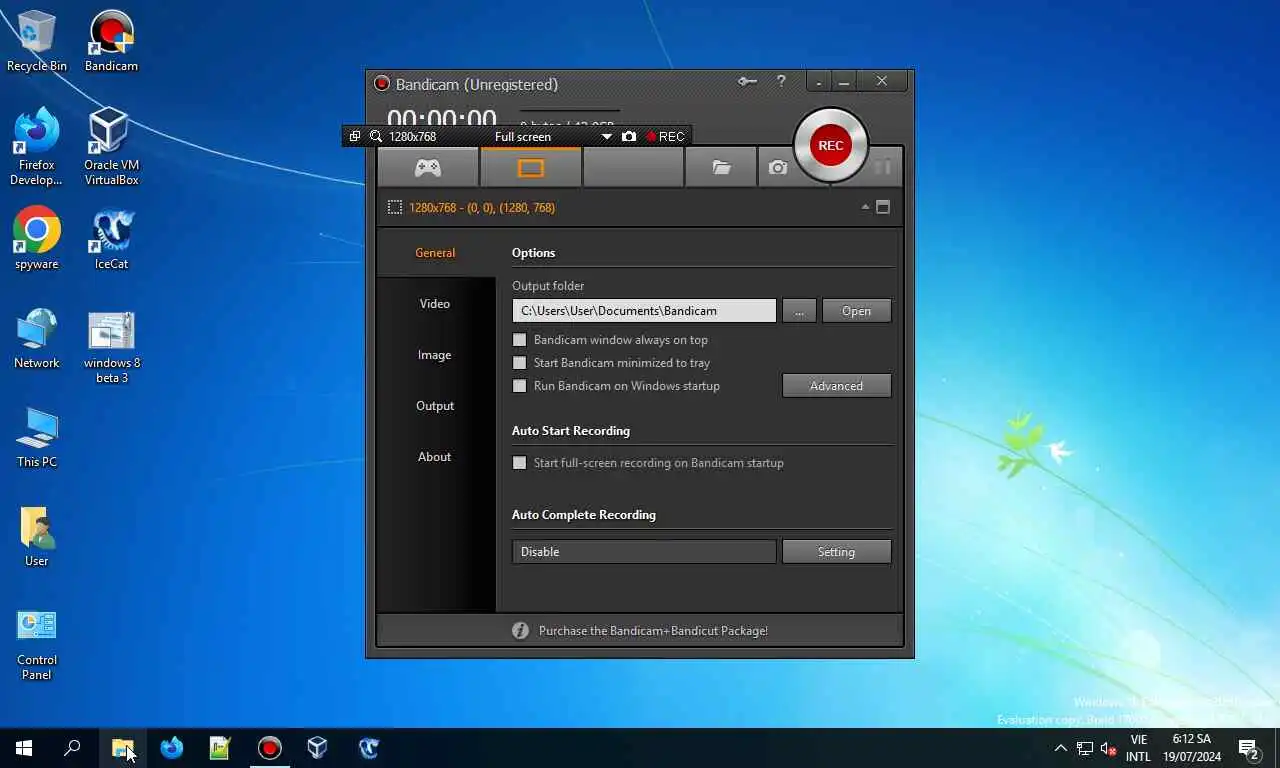
Task: Start recording with the big round REC button
Action: pos(830,145)
